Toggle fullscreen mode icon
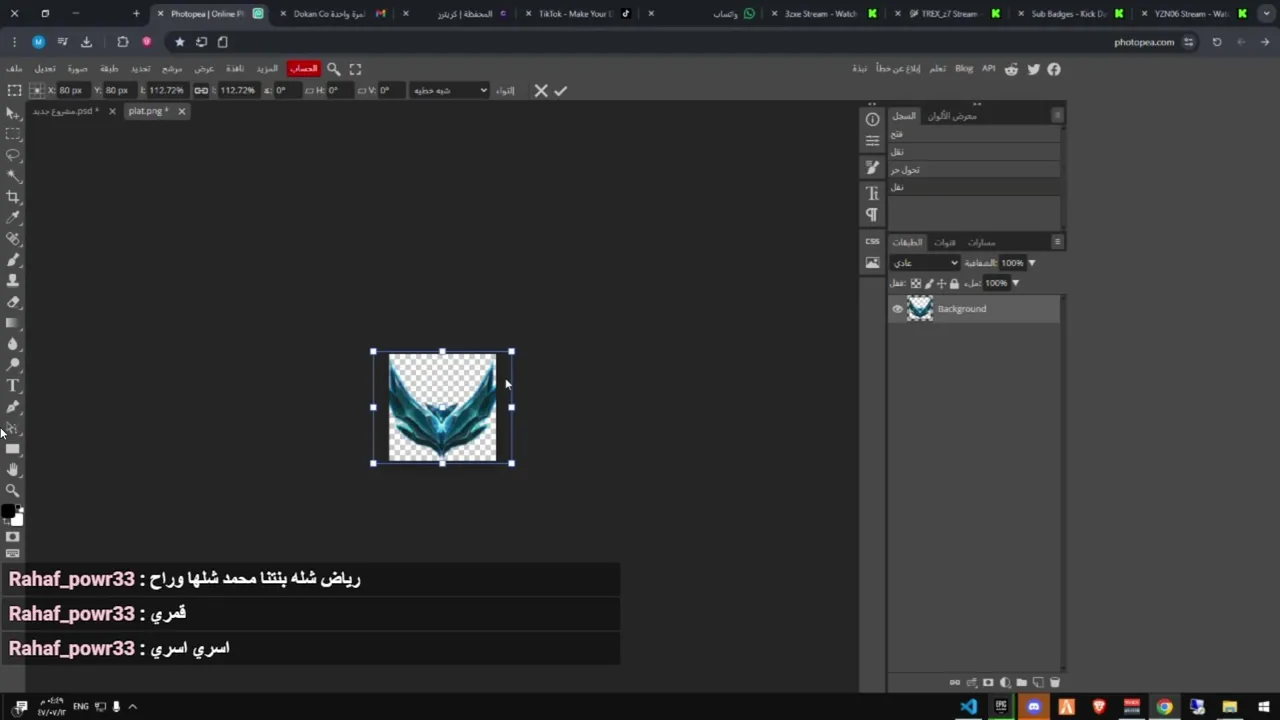This screenshot has width=1280, height=720. pyautogui.click(x=355, y=69)
